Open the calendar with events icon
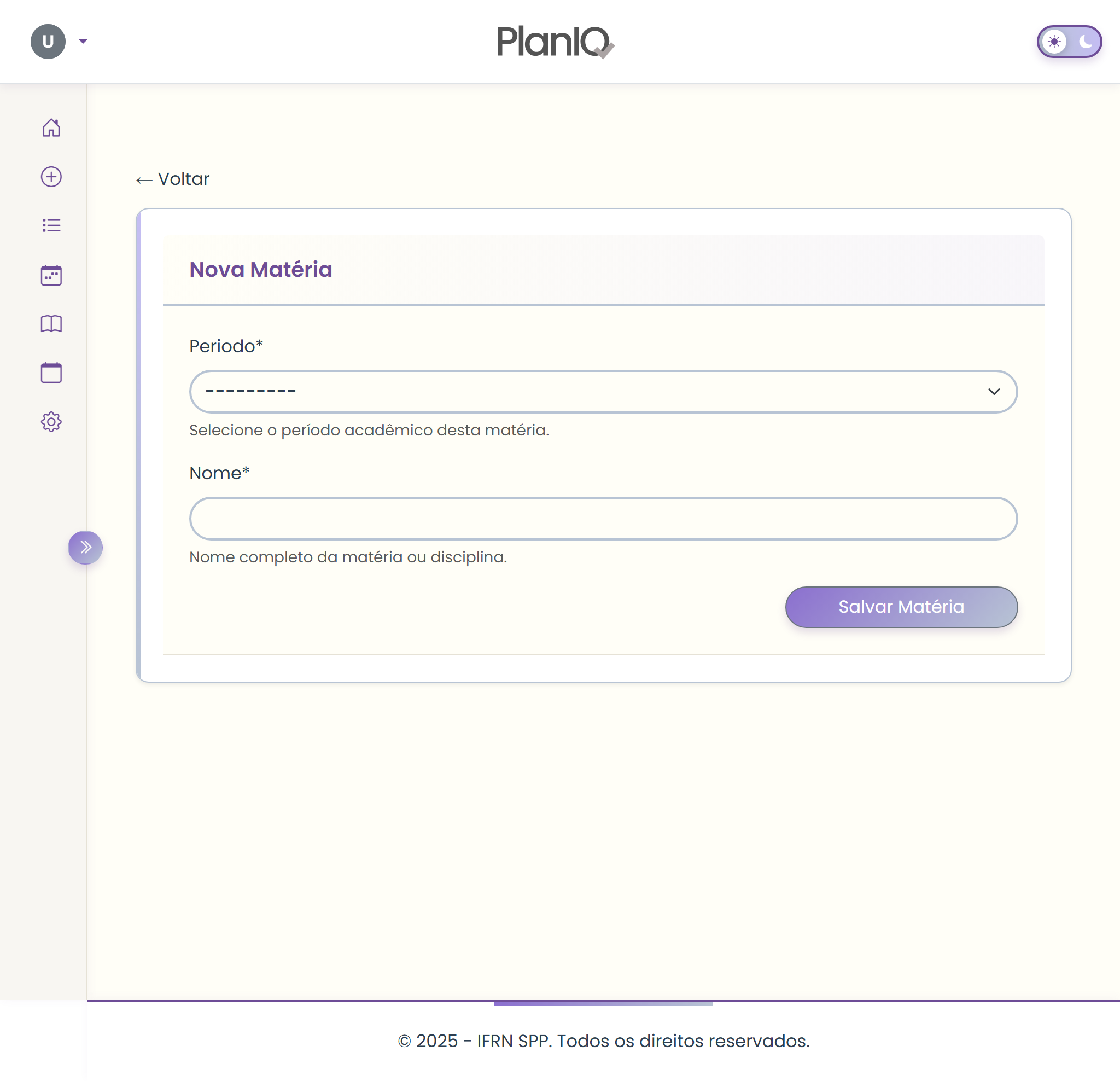This screenshot has height=1081, width=1120. [51, 275]
